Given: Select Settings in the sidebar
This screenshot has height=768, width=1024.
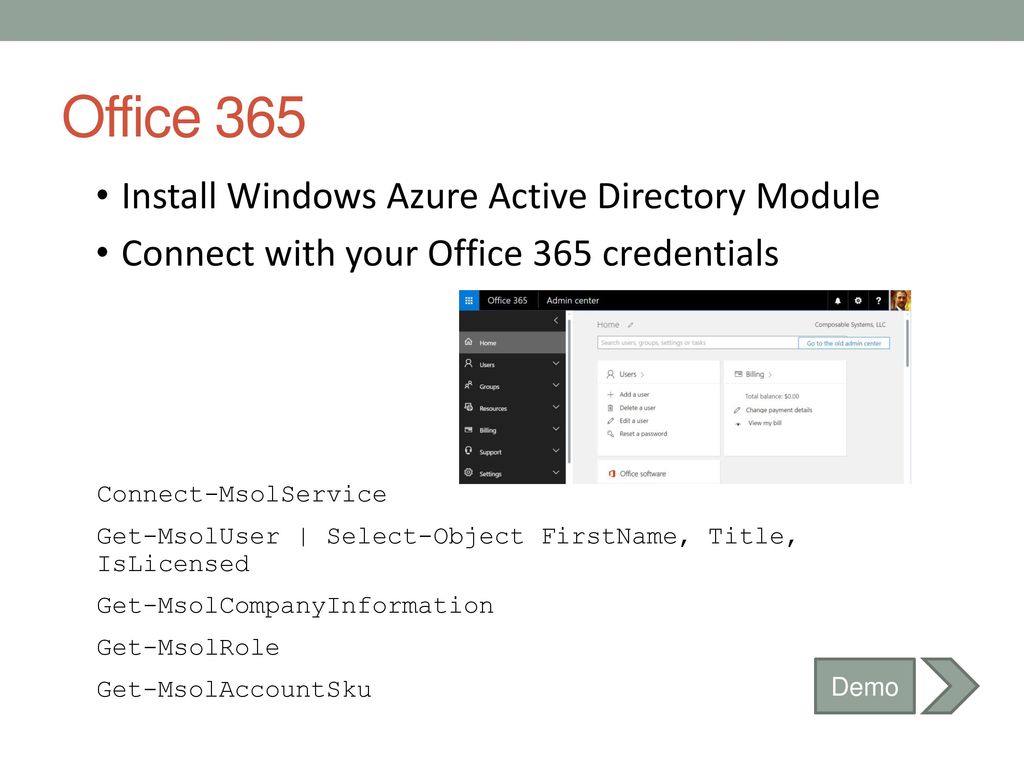Looking at the screenshot, I should pyautogui.click(x=513, y=473).
